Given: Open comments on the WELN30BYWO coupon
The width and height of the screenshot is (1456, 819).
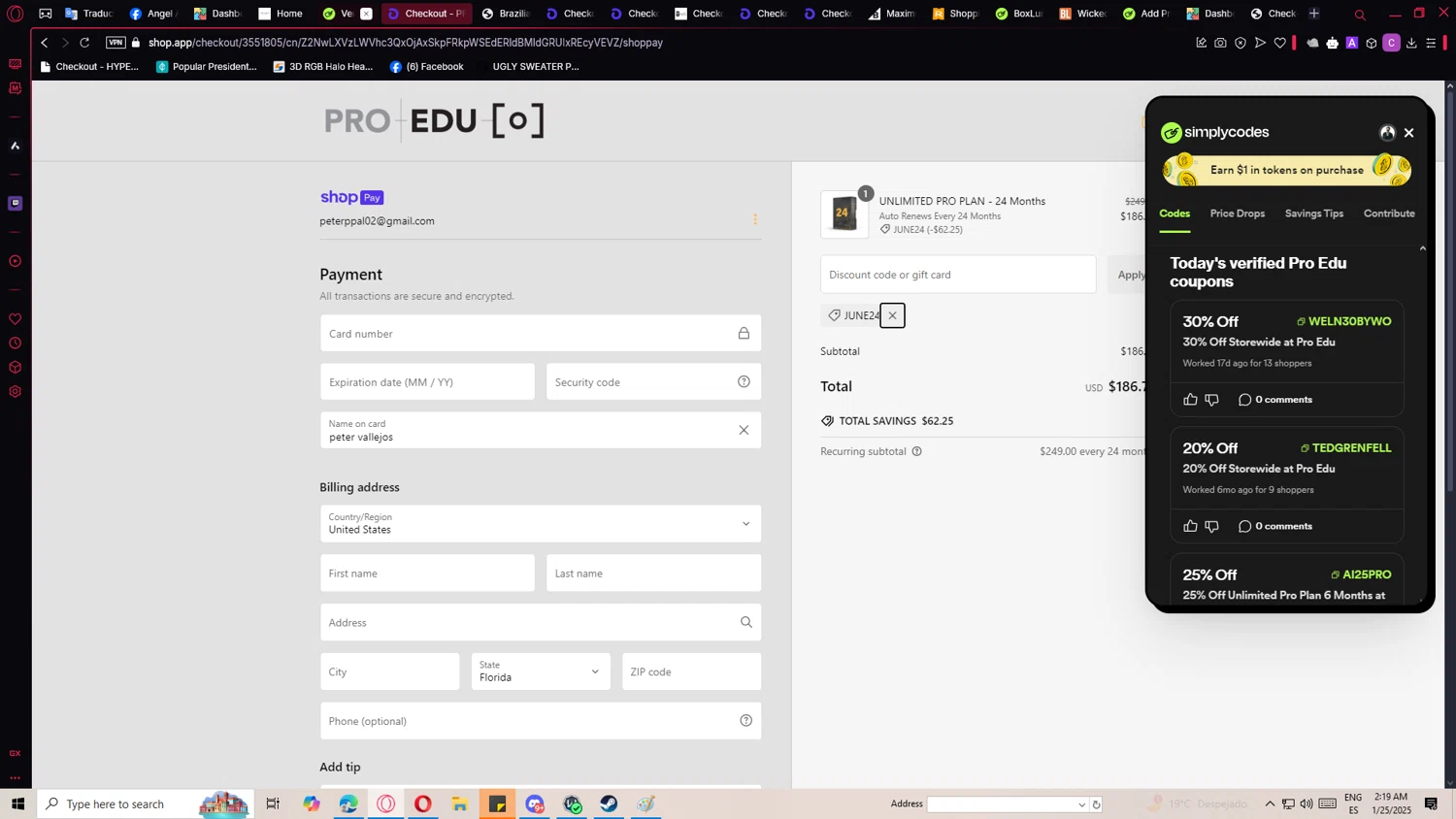Looking at the screenshot, I should (x=1275, y=400).
